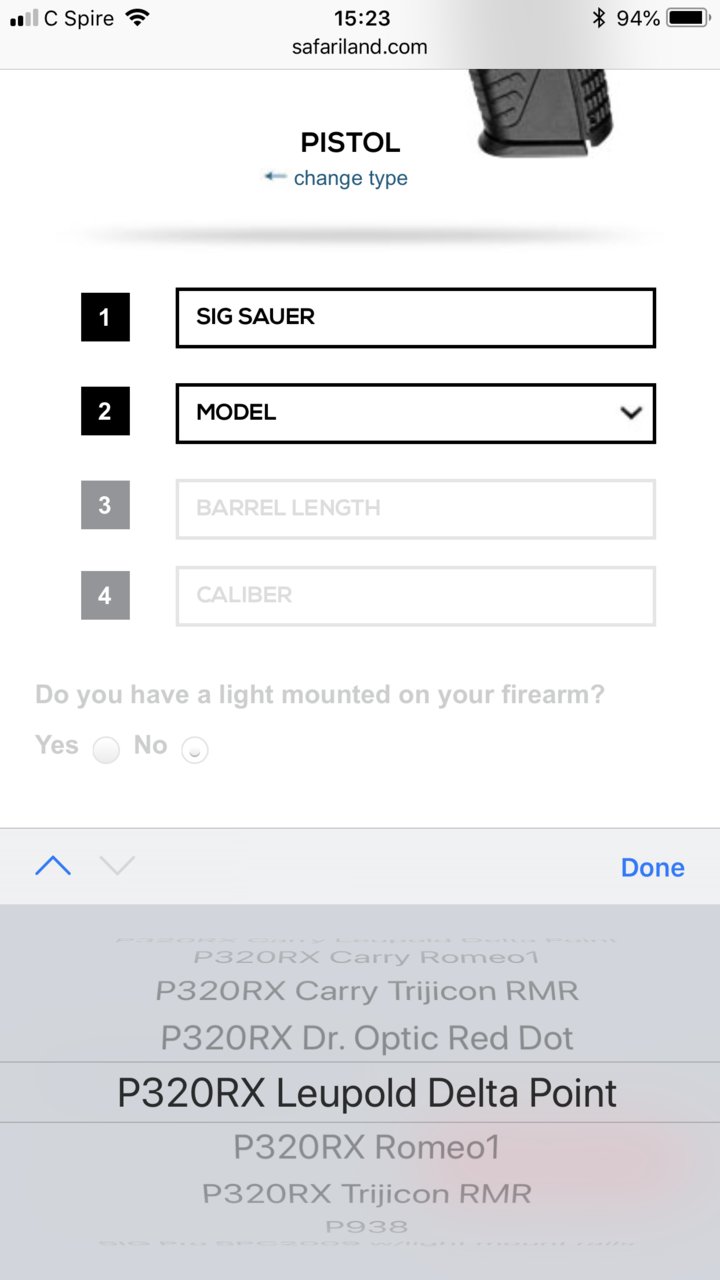Open the SIG SAUER manufacturer selector
This screenshot has width=720, height=1280.
(x=416, y=318)
